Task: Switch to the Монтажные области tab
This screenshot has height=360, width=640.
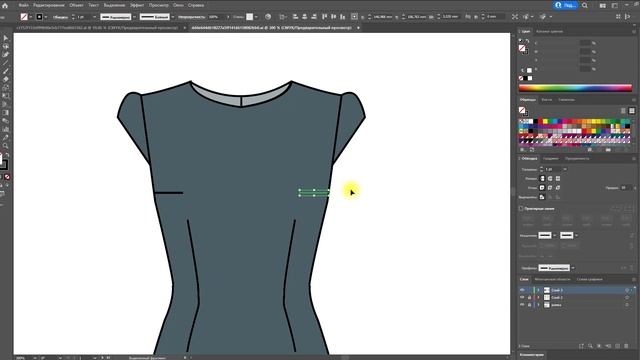Action: 552,279
